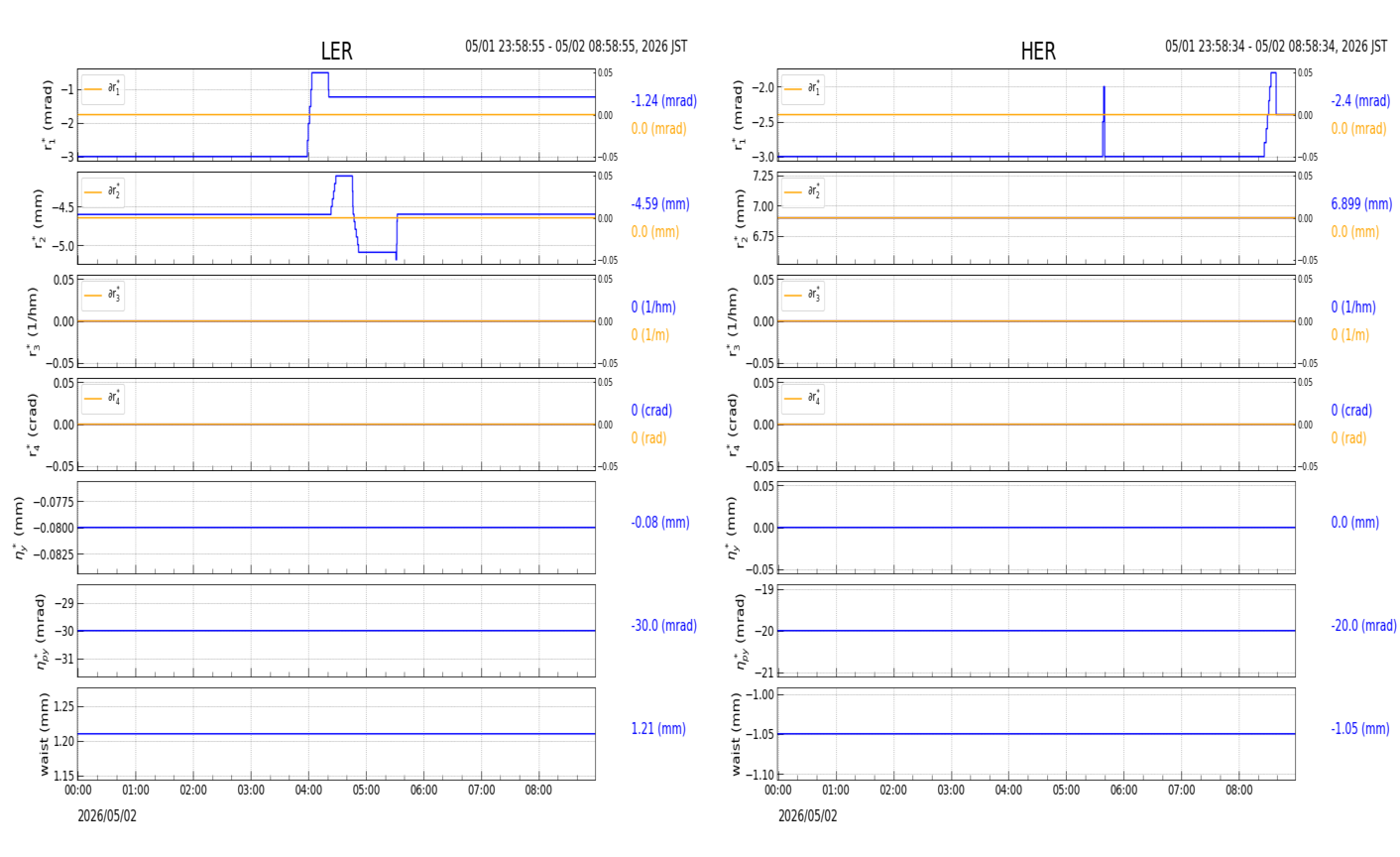Click the ∂r3* legend in HER r3 plot
Screen dimensions: 1400x857
[x=802, y=295]
